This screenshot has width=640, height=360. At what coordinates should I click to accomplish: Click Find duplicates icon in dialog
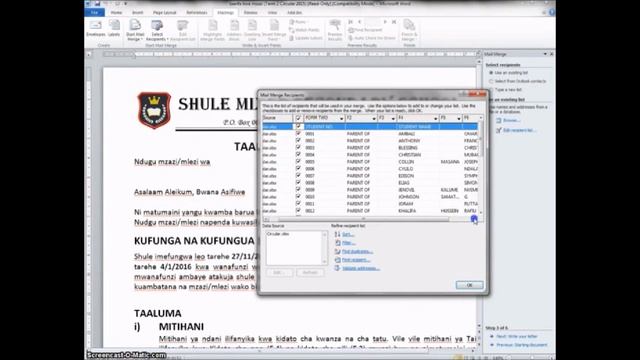[338, 251]
